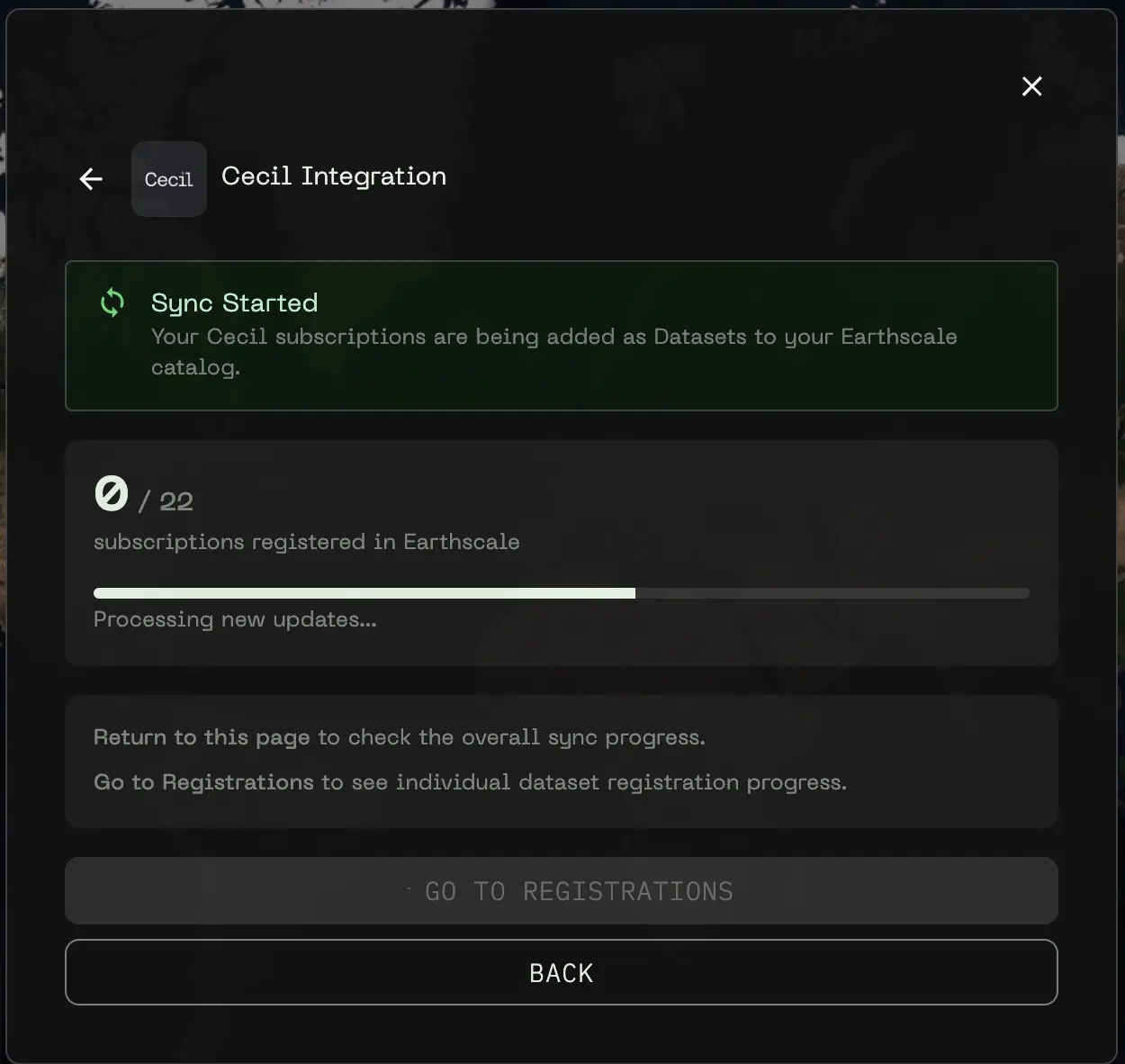Click the BACK button
This screenshot has height=1064, width=1125.
coord(562,972)
